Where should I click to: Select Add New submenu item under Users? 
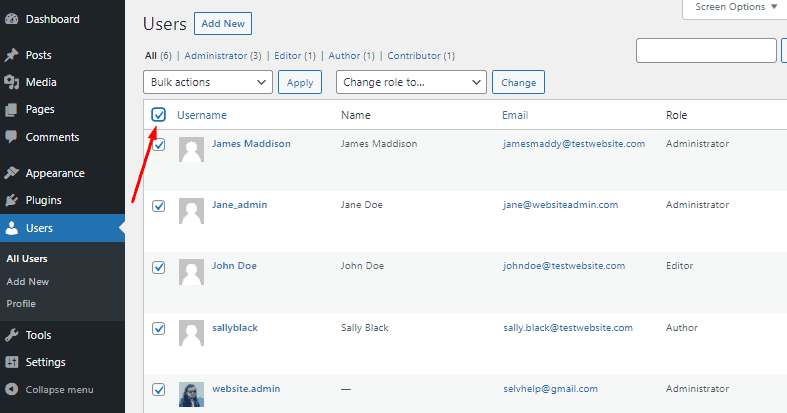pyautogui.click(x=28, y=282)
